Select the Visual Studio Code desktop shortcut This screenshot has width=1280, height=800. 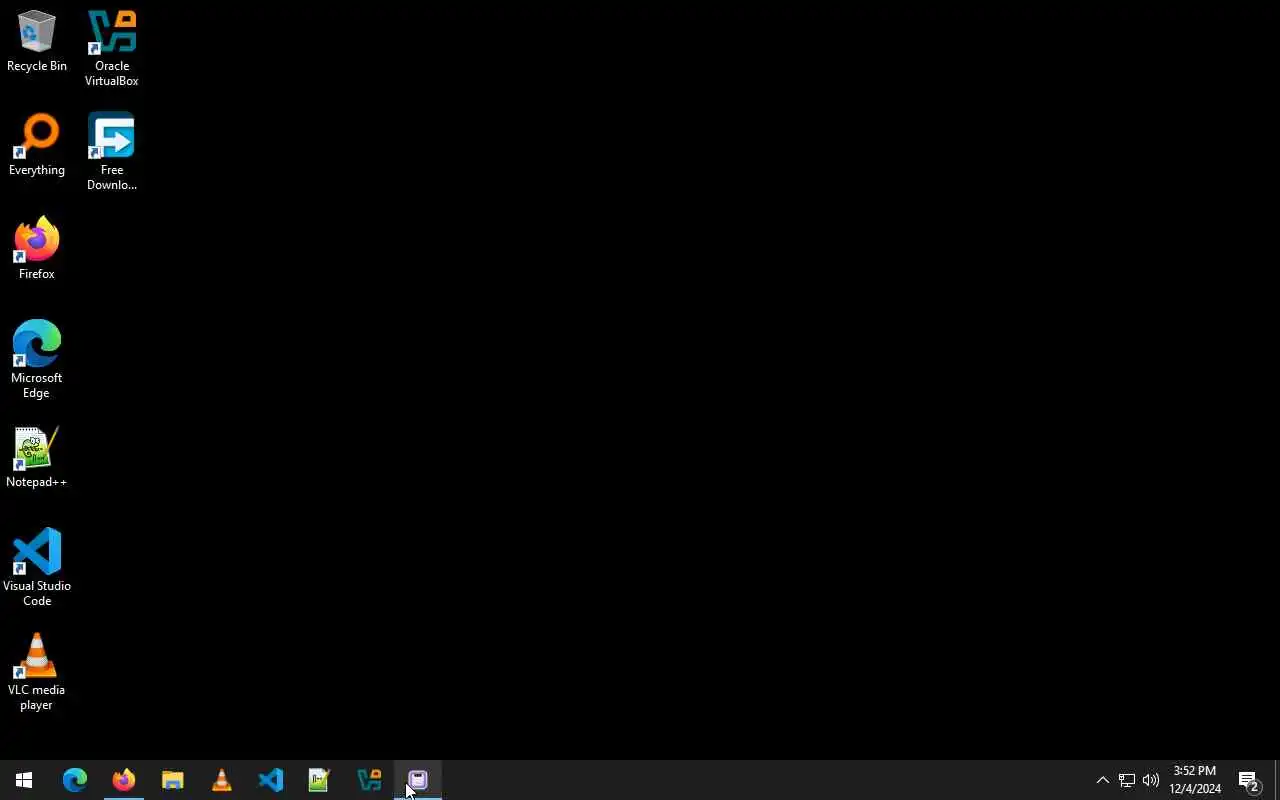(x=37, y=569)
